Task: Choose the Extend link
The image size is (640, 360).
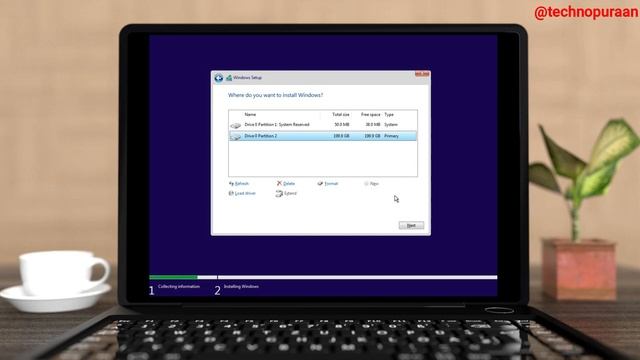Action: pos(290,193)
